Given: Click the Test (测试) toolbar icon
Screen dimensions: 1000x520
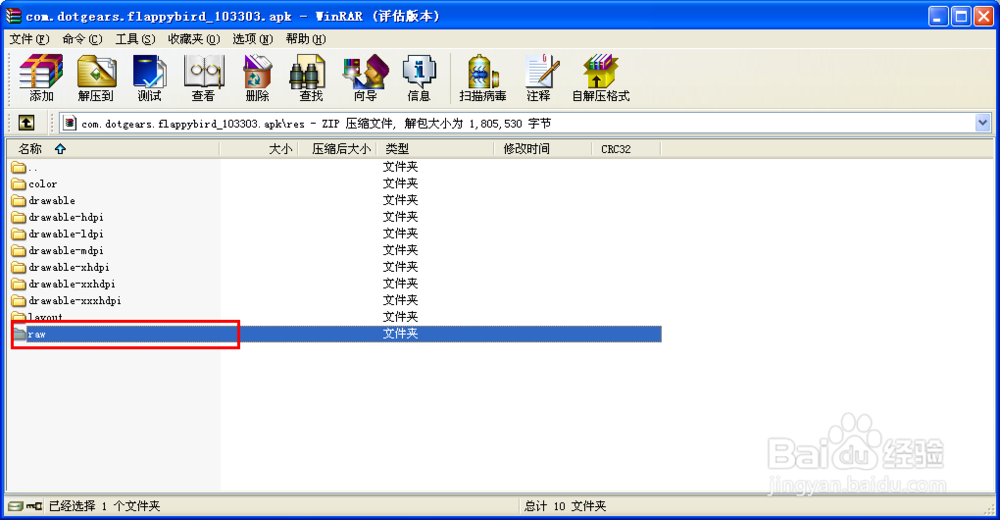Looking at the screenshot, I should click(x=150, y=78).
